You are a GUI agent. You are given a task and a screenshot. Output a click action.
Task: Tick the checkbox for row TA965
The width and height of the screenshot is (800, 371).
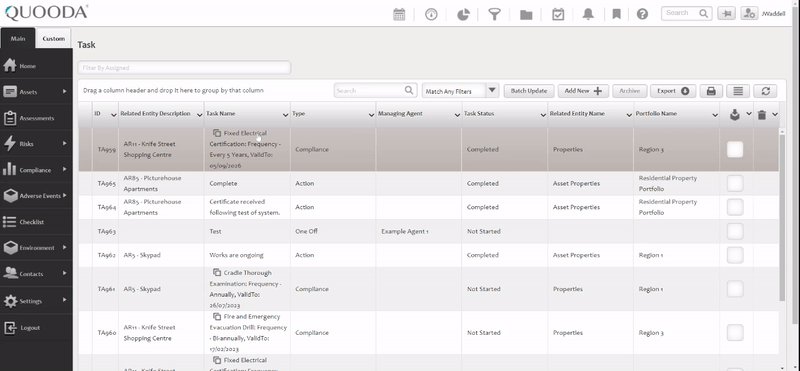(x=735, y=183)
